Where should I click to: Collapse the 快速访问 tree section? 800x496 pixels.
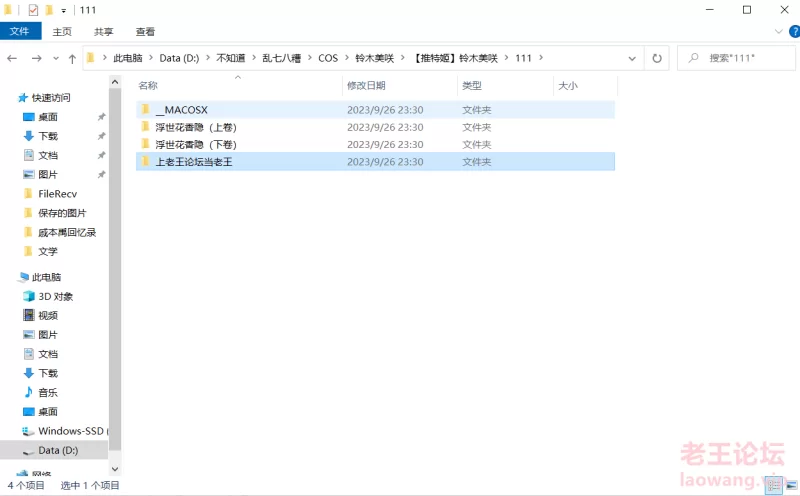coord(9,98)
